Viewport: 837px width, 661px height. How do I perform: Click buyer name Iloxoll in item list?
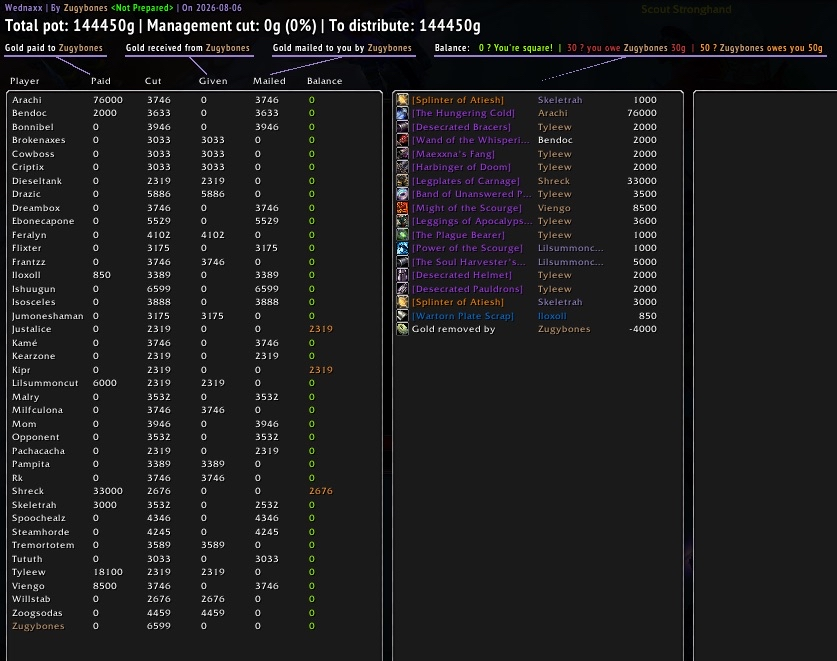[x=552, y=316]
